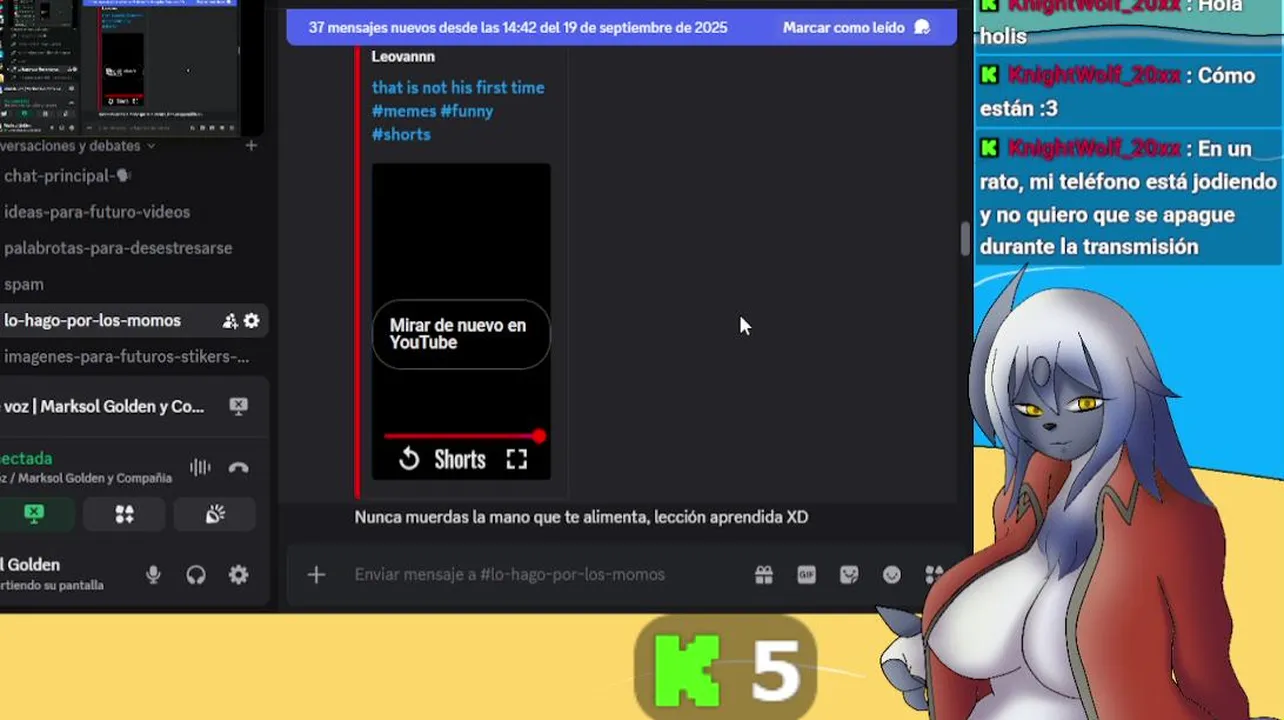1284x720 pixels.
Task: Open the emoji picker
Action: pyautogui.click(x=892, y=575)
